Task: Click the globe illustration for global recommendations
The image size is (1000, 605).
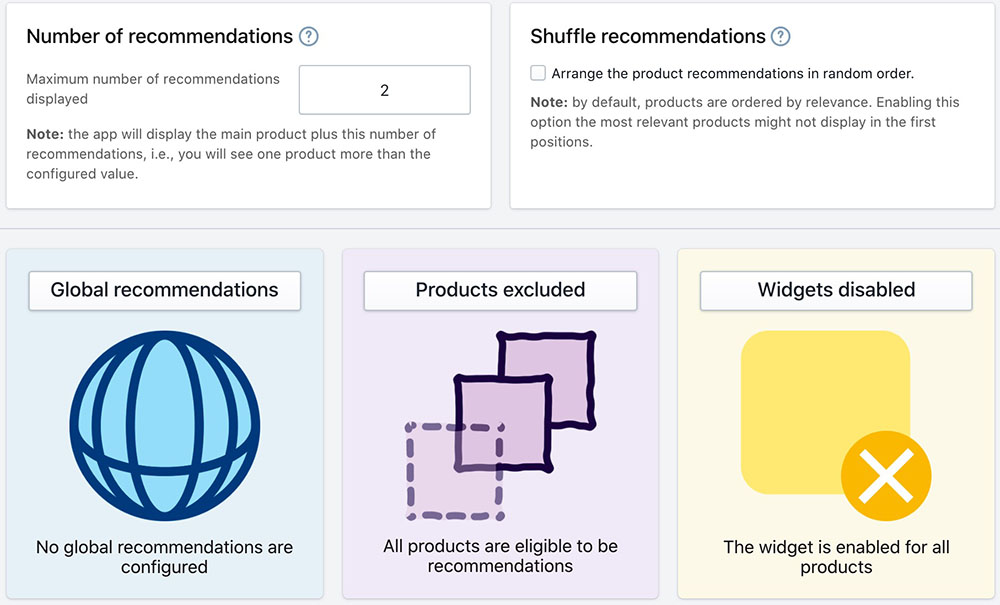Action: tap(165, 425)
